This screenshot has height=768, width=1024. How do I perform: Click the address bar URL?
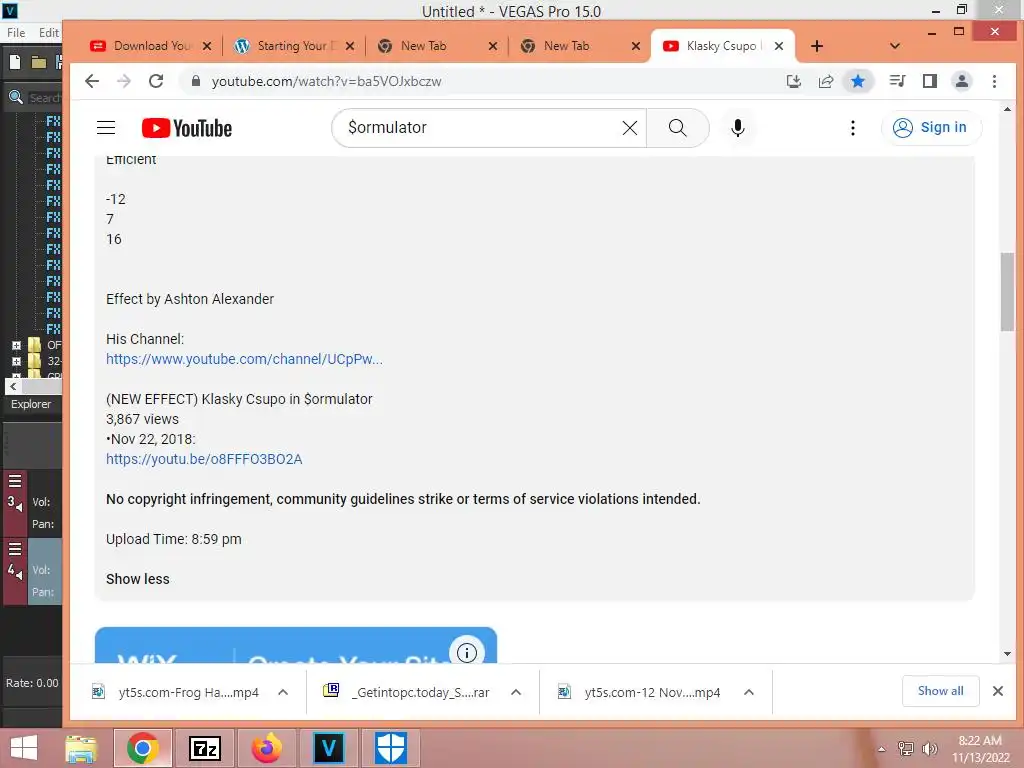(x=327, y=82)
